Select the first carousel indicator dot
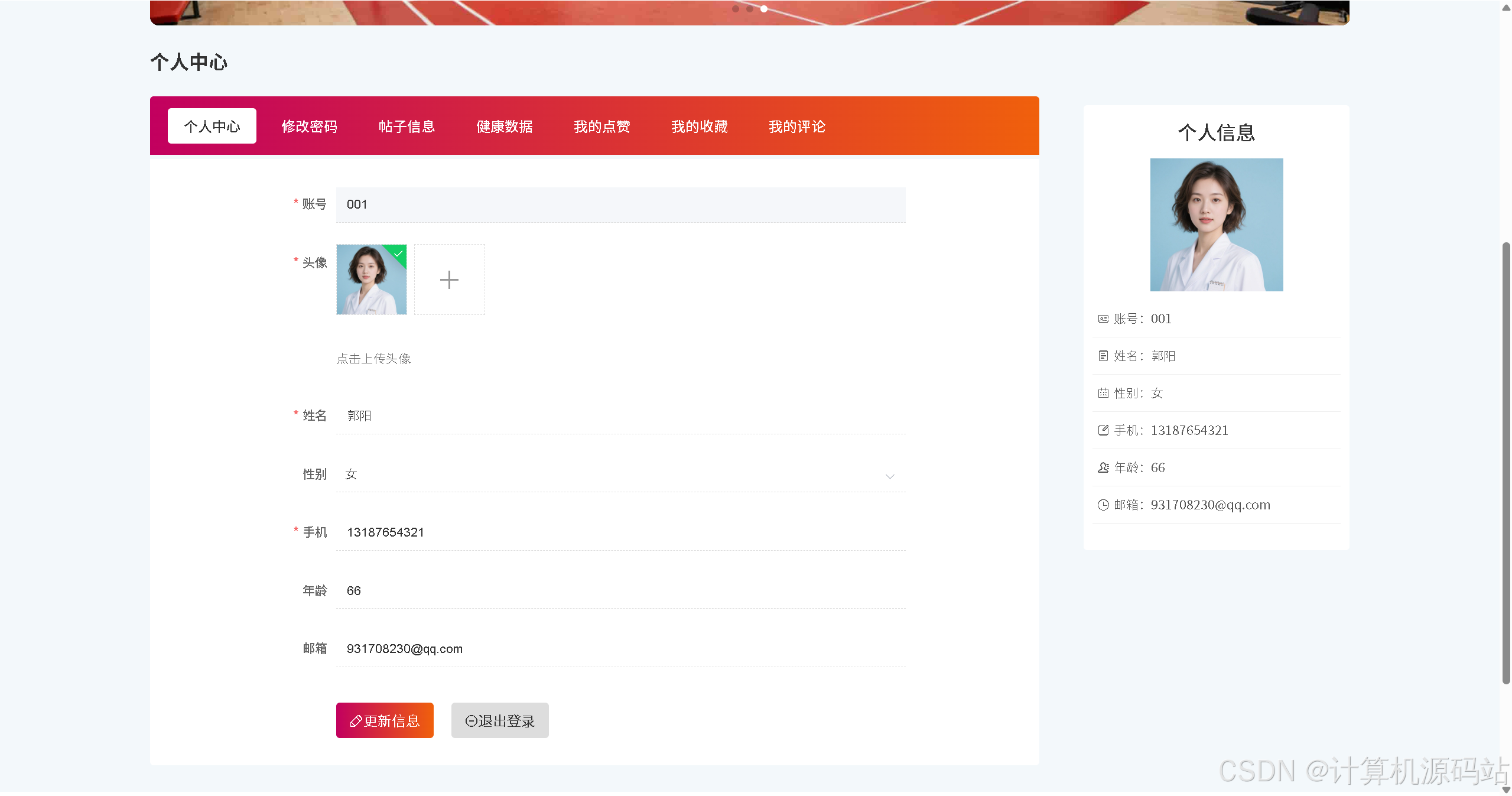 735,9
